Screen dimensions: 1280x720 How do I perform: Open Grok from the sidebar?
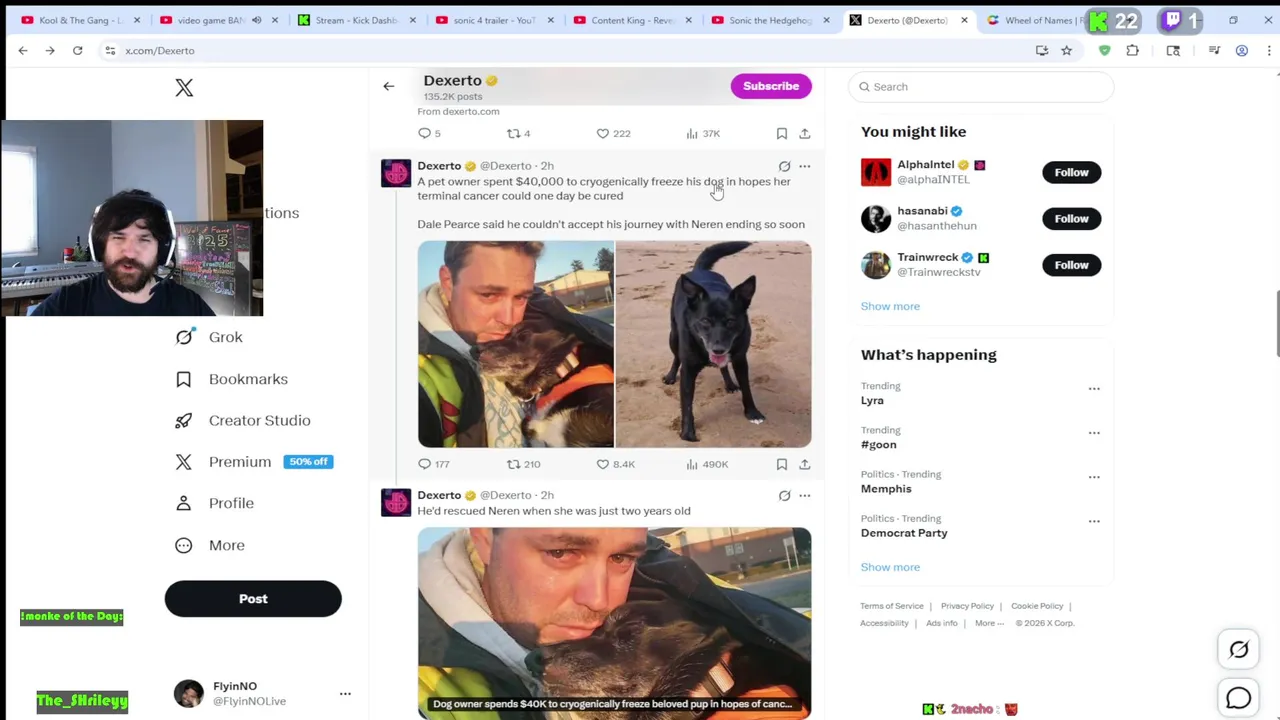click(x=209, y=337)
